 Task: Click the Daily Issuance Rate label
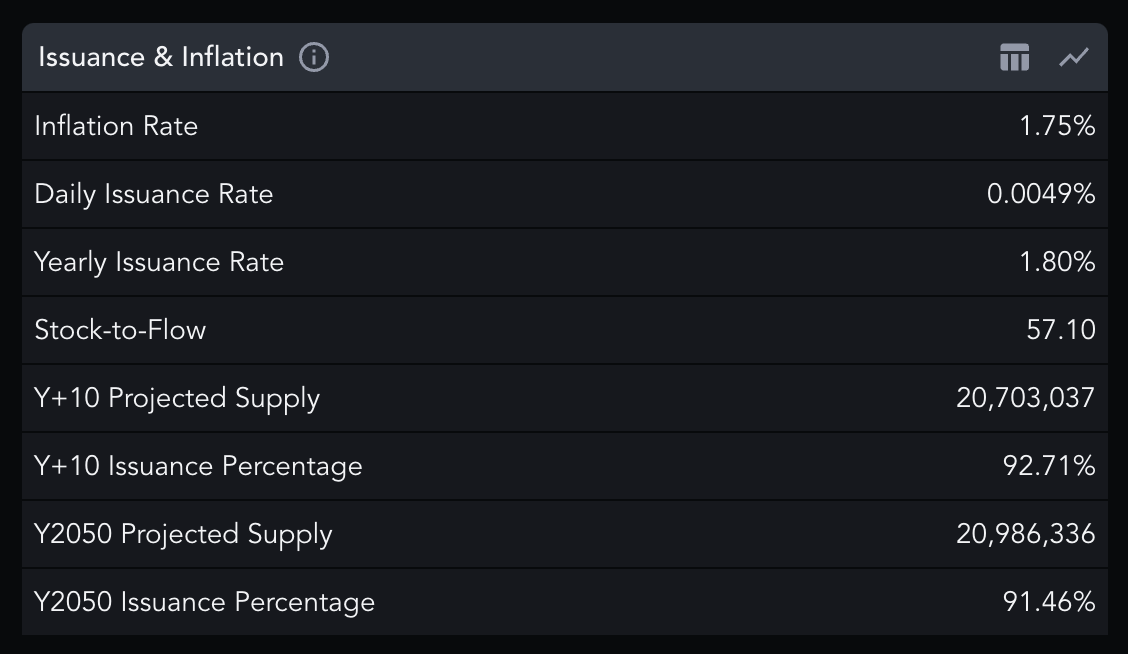click(x=154, y=194)
